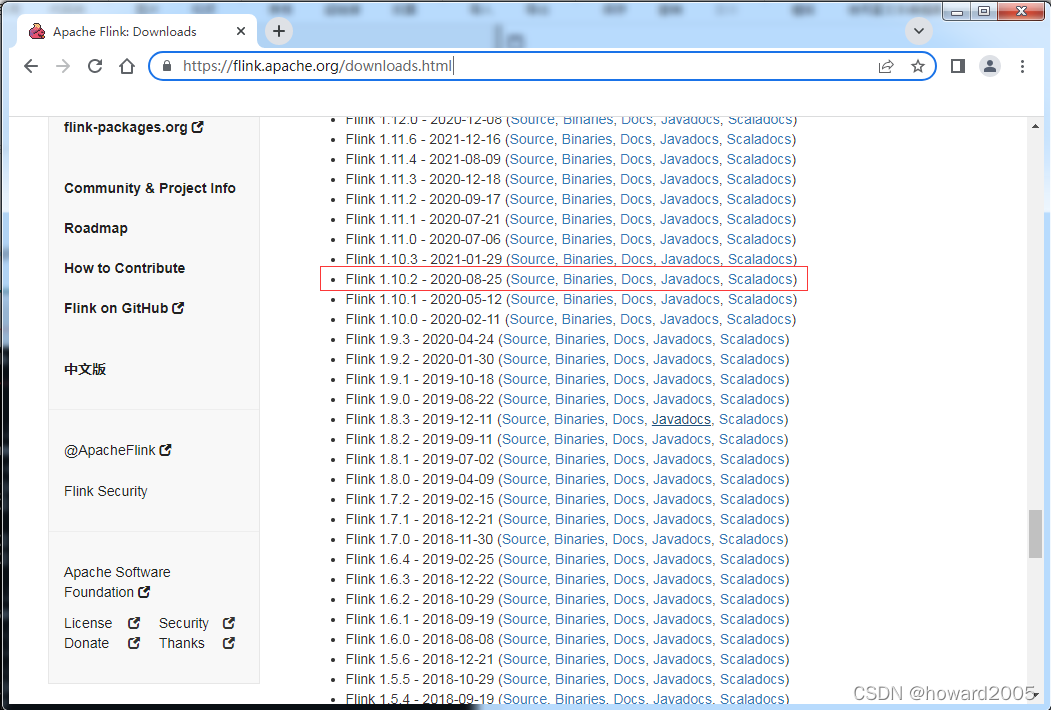Screen dimensions: 1051x710
Task: Reload the Flink downloads page
Action: click(95, 66)
